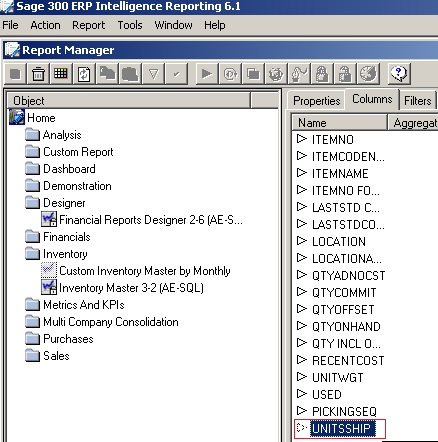
Task: Select the LOCATION column row
Action: pyautogui.click(x=339, y=241)
